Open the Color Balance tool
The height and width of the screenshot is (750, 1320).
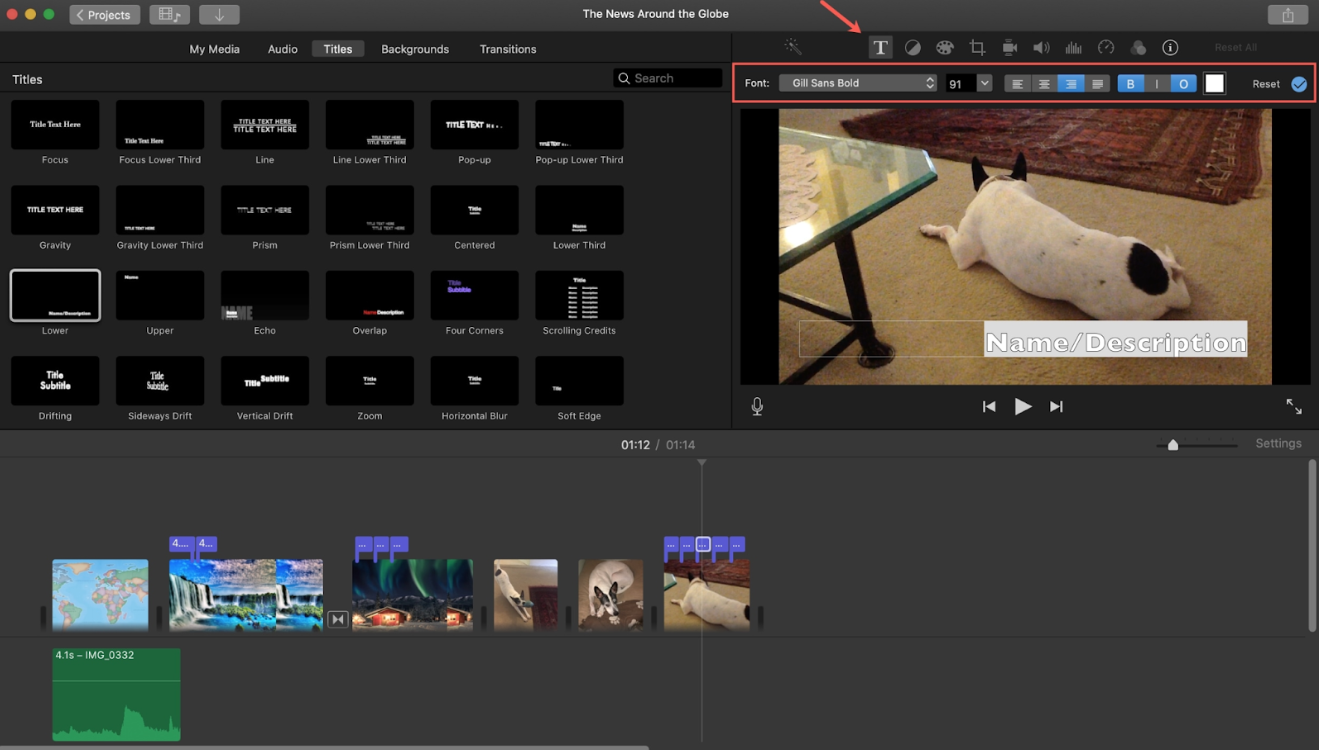click(913, 46)
